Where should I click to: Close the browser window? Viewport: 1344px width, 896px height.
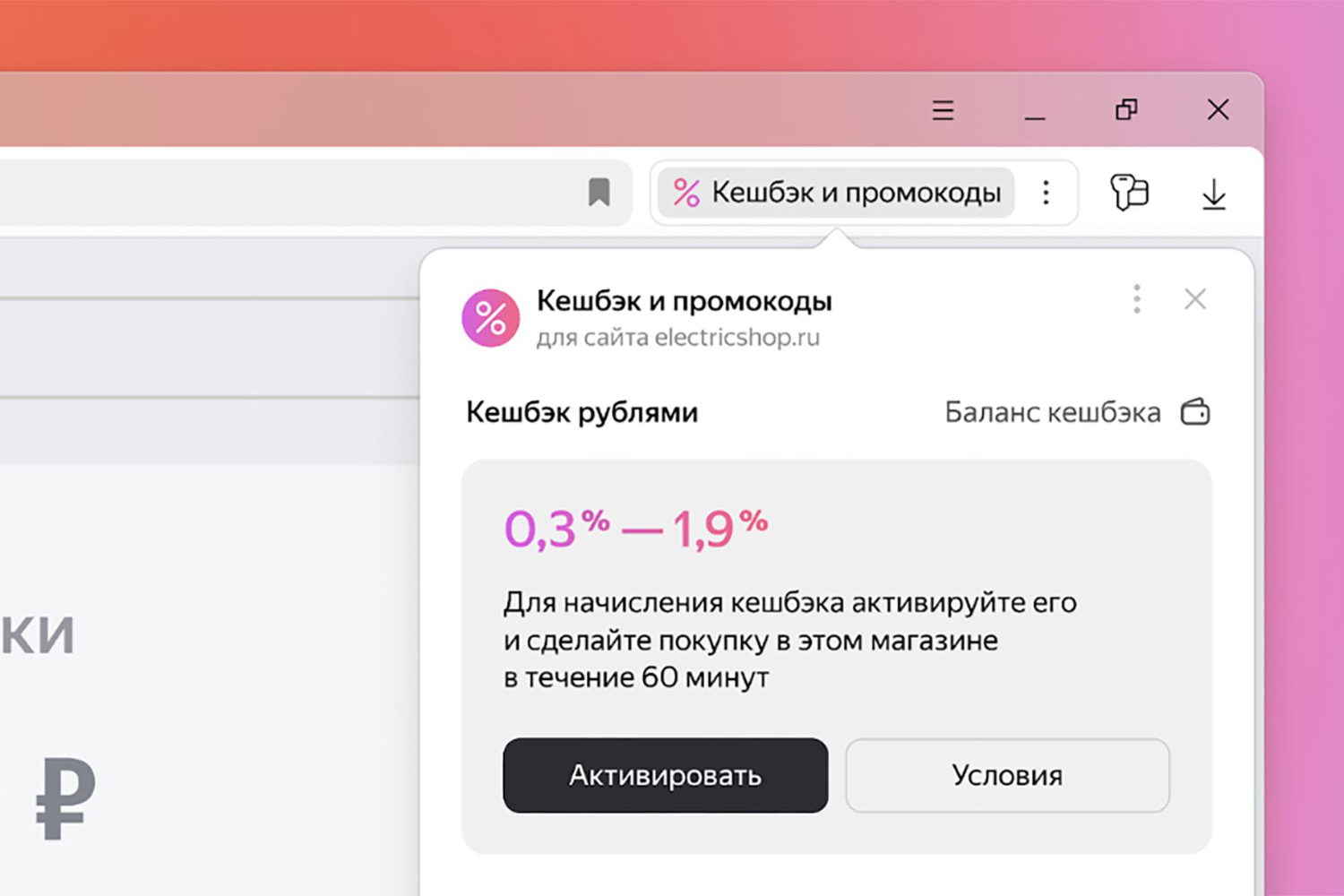(1218, 110)
